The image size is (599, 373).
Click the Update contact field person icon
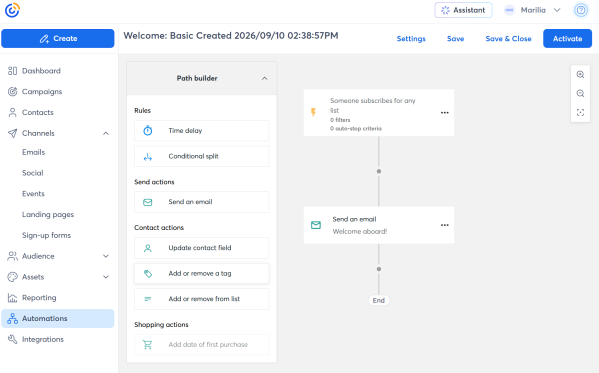pyautogui.click(x=148, y=248)
